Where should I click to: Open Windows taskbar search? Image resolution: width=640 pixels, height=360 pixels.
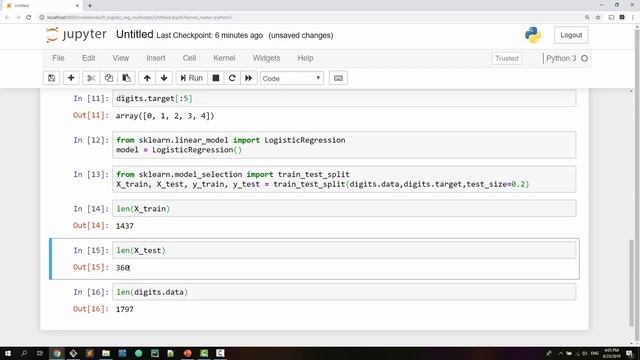pos(24,353)
